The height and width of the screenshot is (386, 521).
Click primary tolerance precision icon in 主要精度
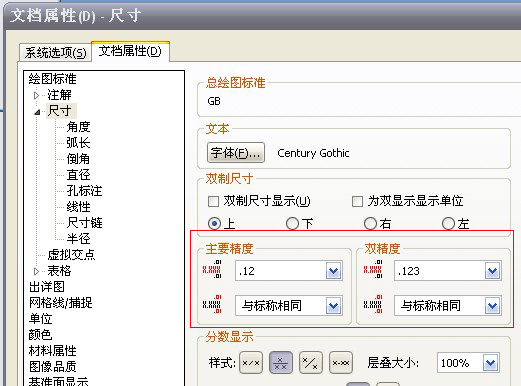click(212, 304)
